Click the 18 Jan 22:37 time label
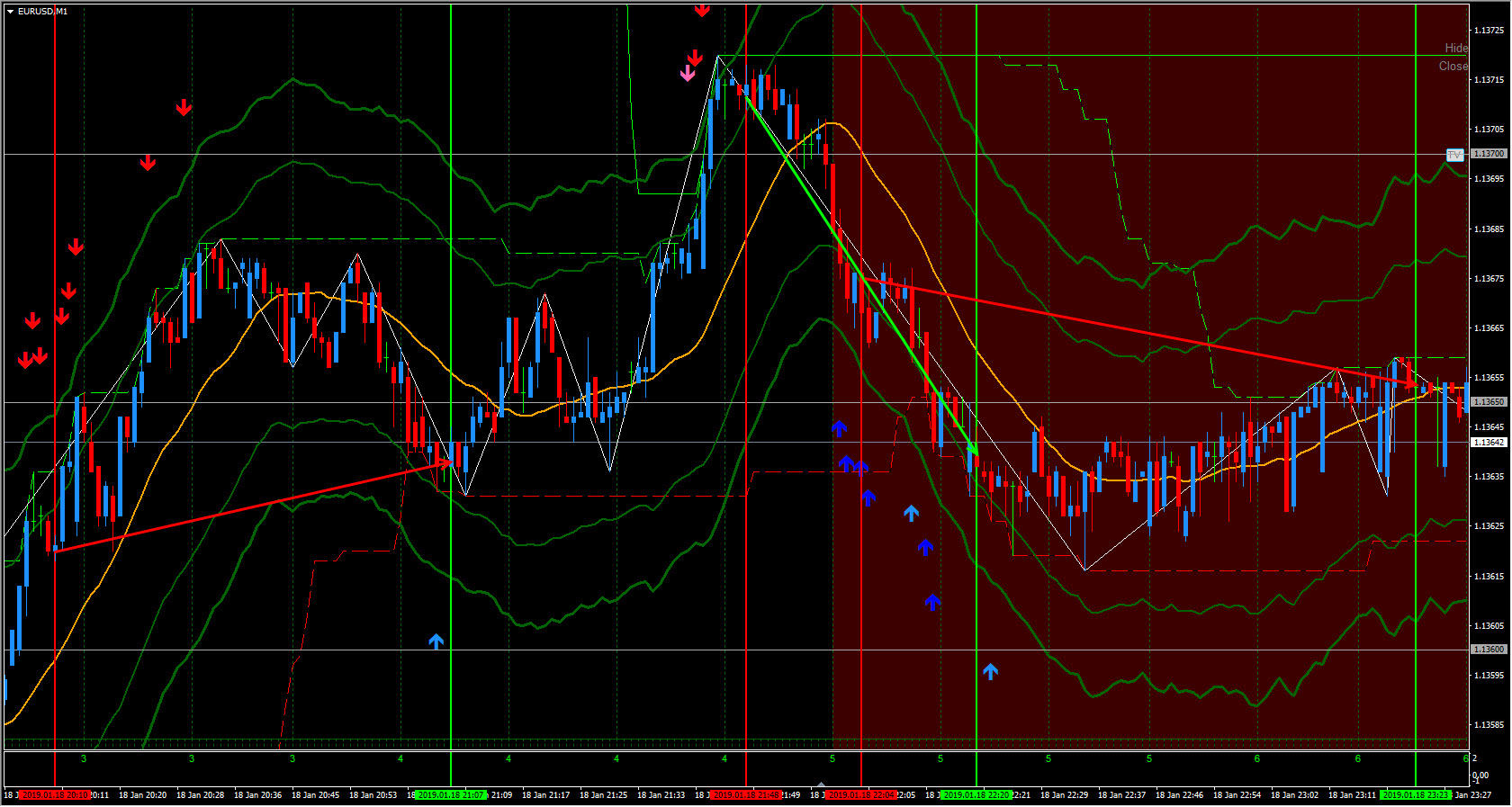The height and width of the screenshot is (807, 1512). click(x=1121, y=795)
